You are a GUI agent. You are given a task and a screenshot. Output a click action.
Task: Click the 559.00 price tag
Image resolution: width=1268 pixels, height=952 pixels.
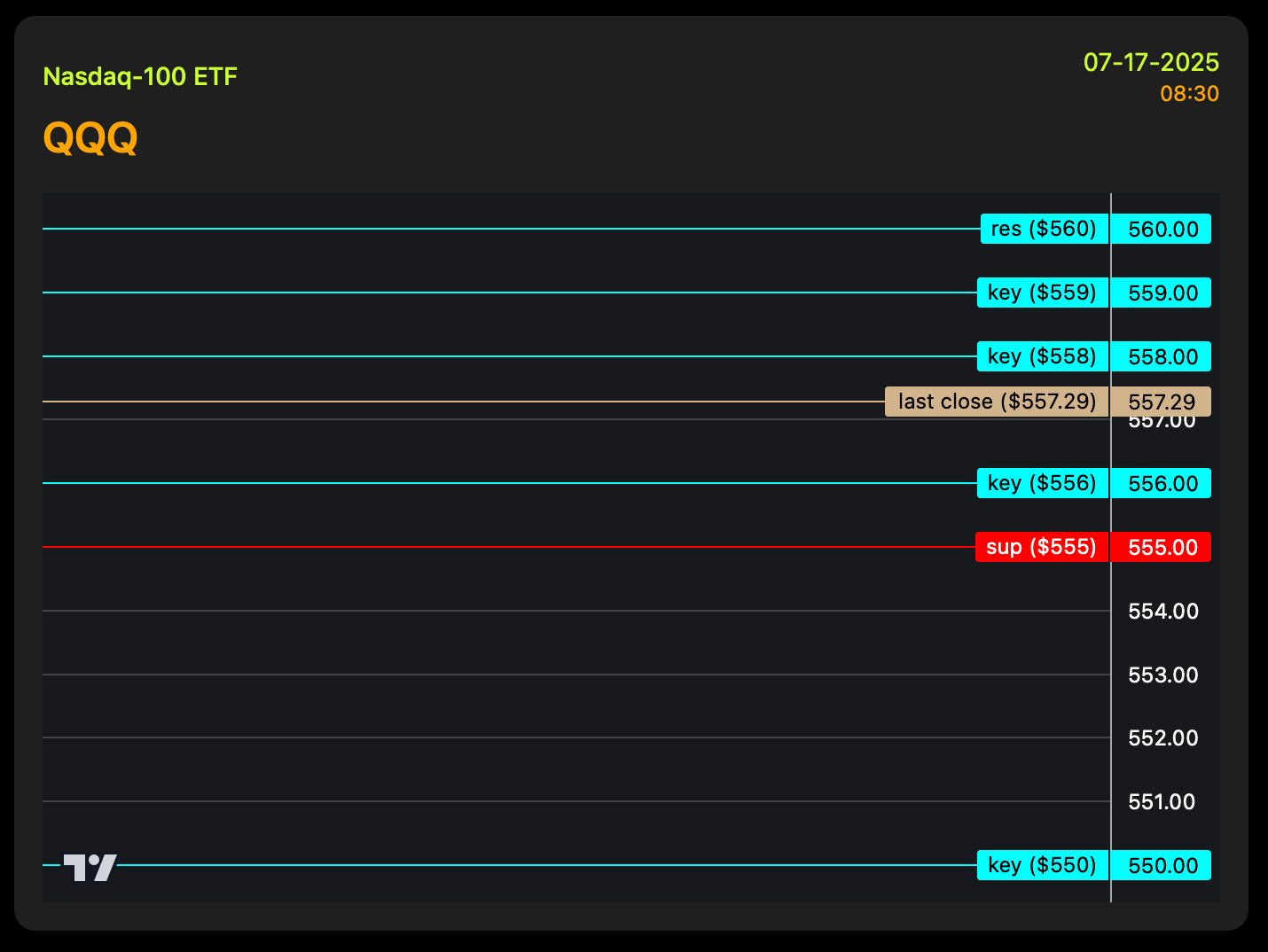coord(1162,293)
